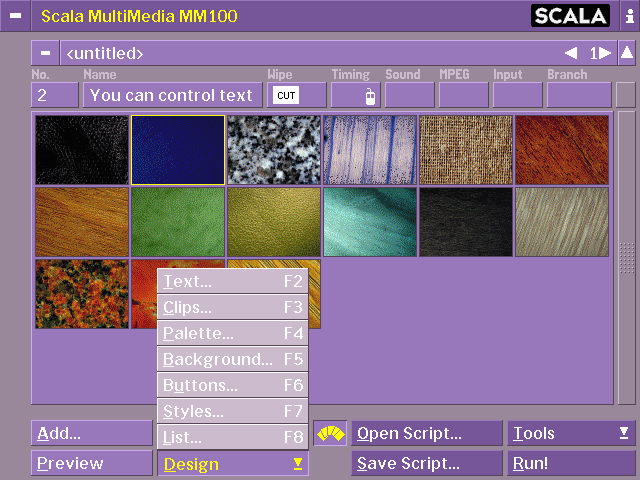Click the CUT wipe icon
This screenshot has width=640, height=480.
286,96
